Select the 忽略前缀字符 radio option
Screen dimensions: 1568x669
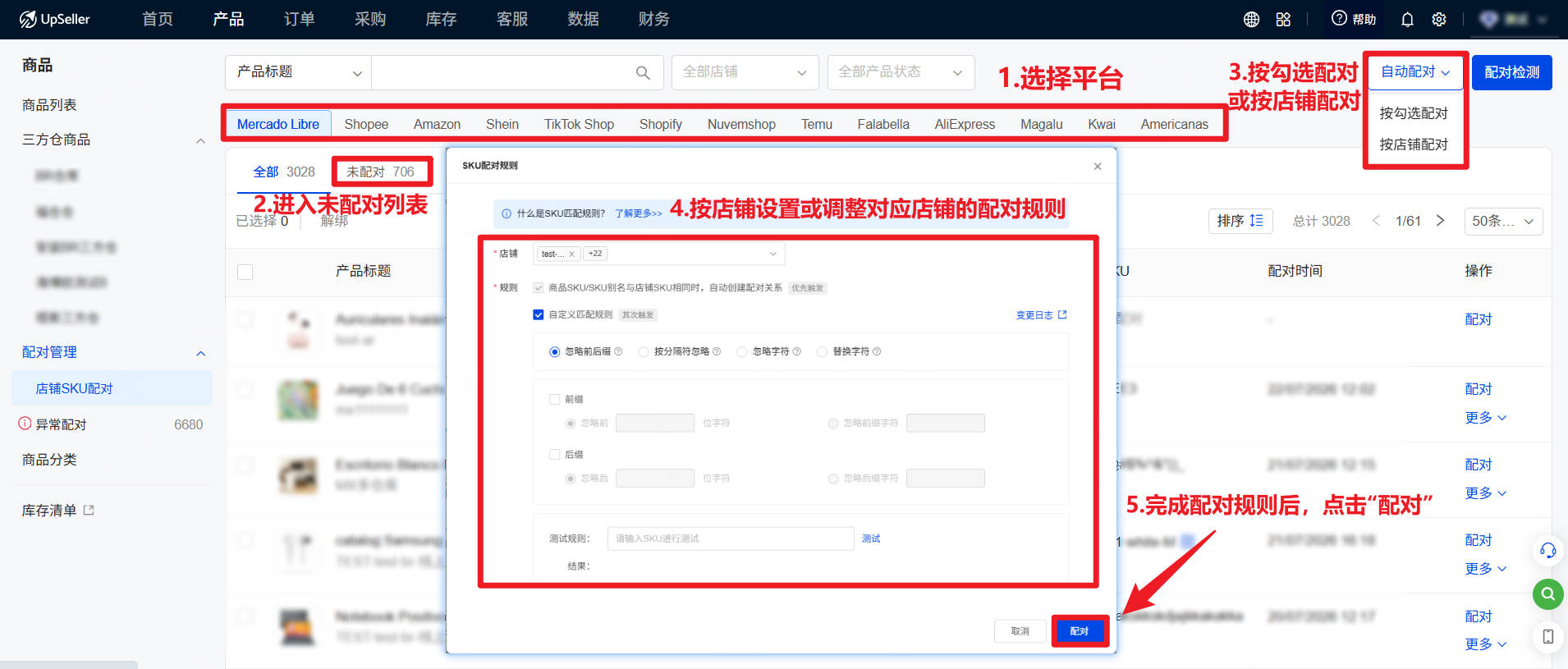pos(833,424)
